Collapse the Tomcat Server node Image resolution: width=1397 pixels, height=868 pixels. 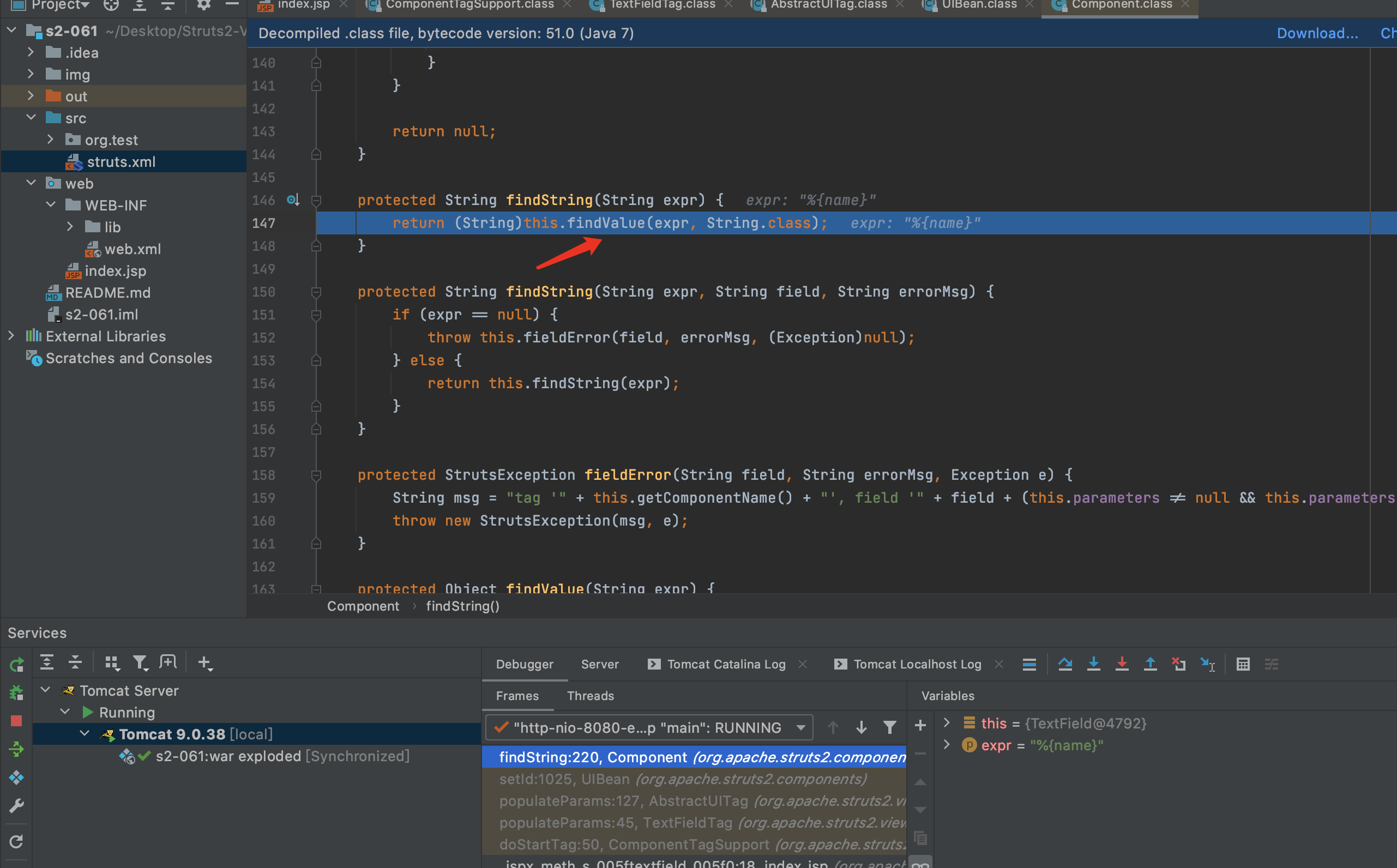click(x=45, y=690)
